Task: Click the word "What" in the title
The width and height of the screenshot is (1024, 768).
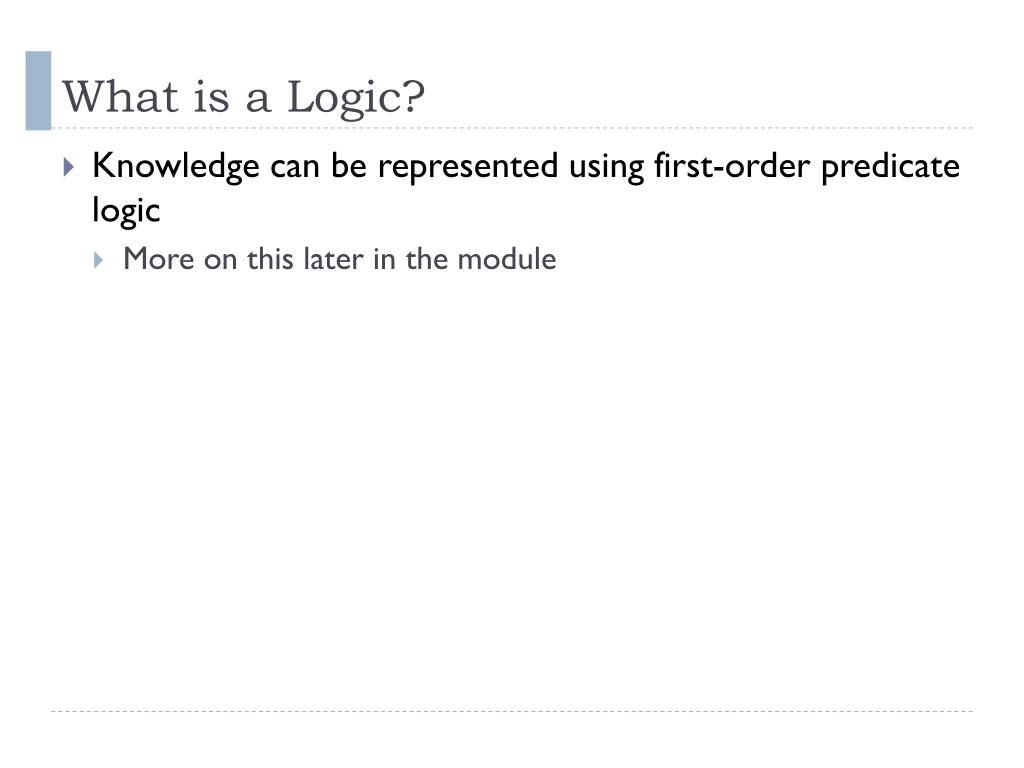Action: [x=120, y=97]
